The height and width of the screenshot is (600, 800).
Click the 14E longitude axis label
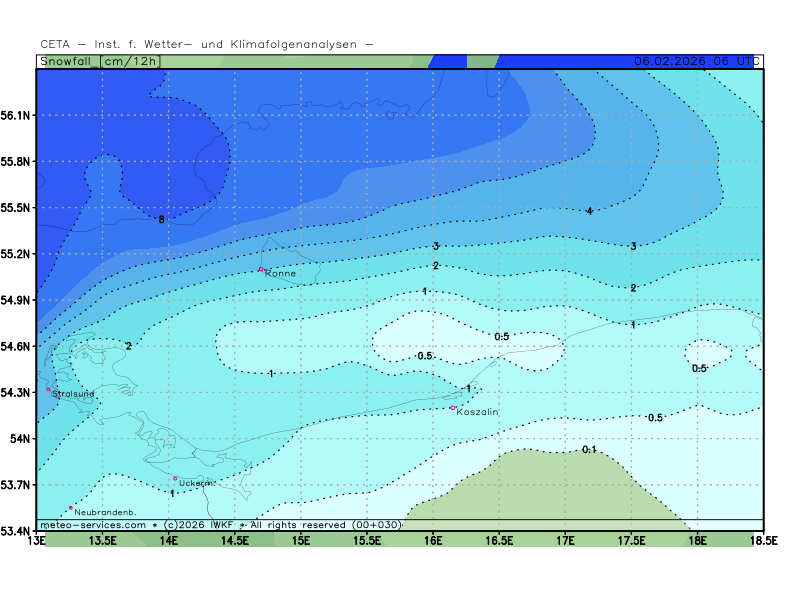169,541
